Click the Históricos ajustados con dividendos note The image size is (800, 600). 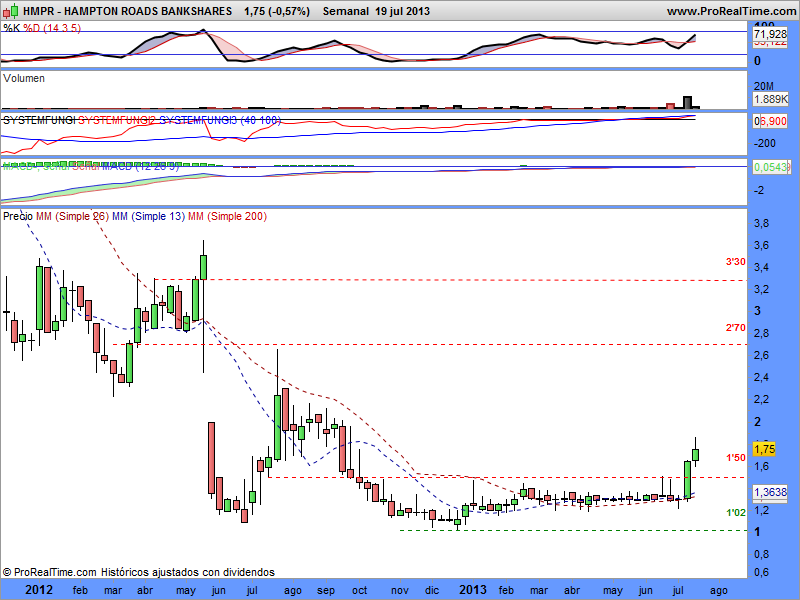pos(188,572)
